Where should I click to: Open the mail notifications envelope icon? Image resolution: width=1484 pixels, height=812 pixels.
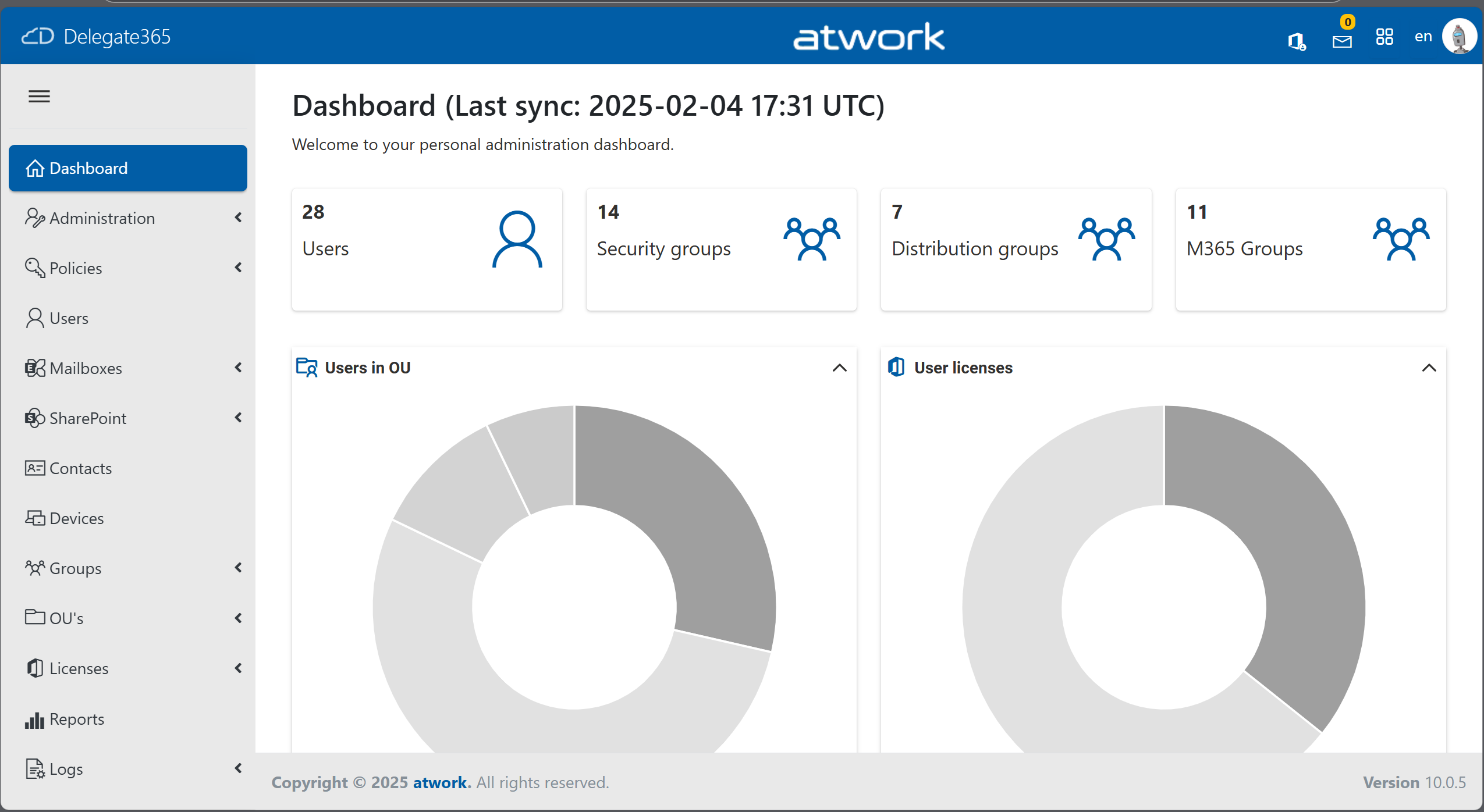click(1342, 41)
